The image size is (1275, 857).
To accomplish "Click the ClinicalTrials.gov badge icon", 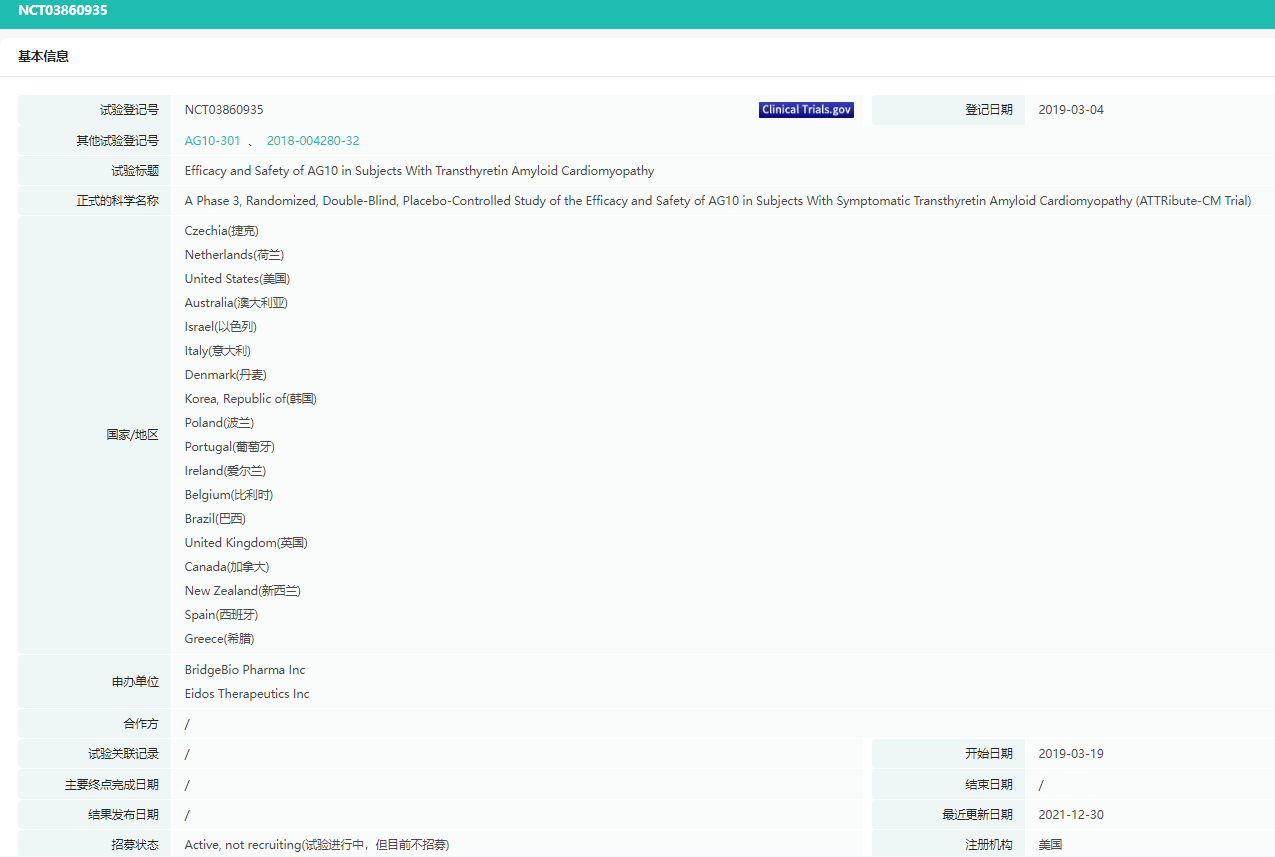I will [806, 110].
